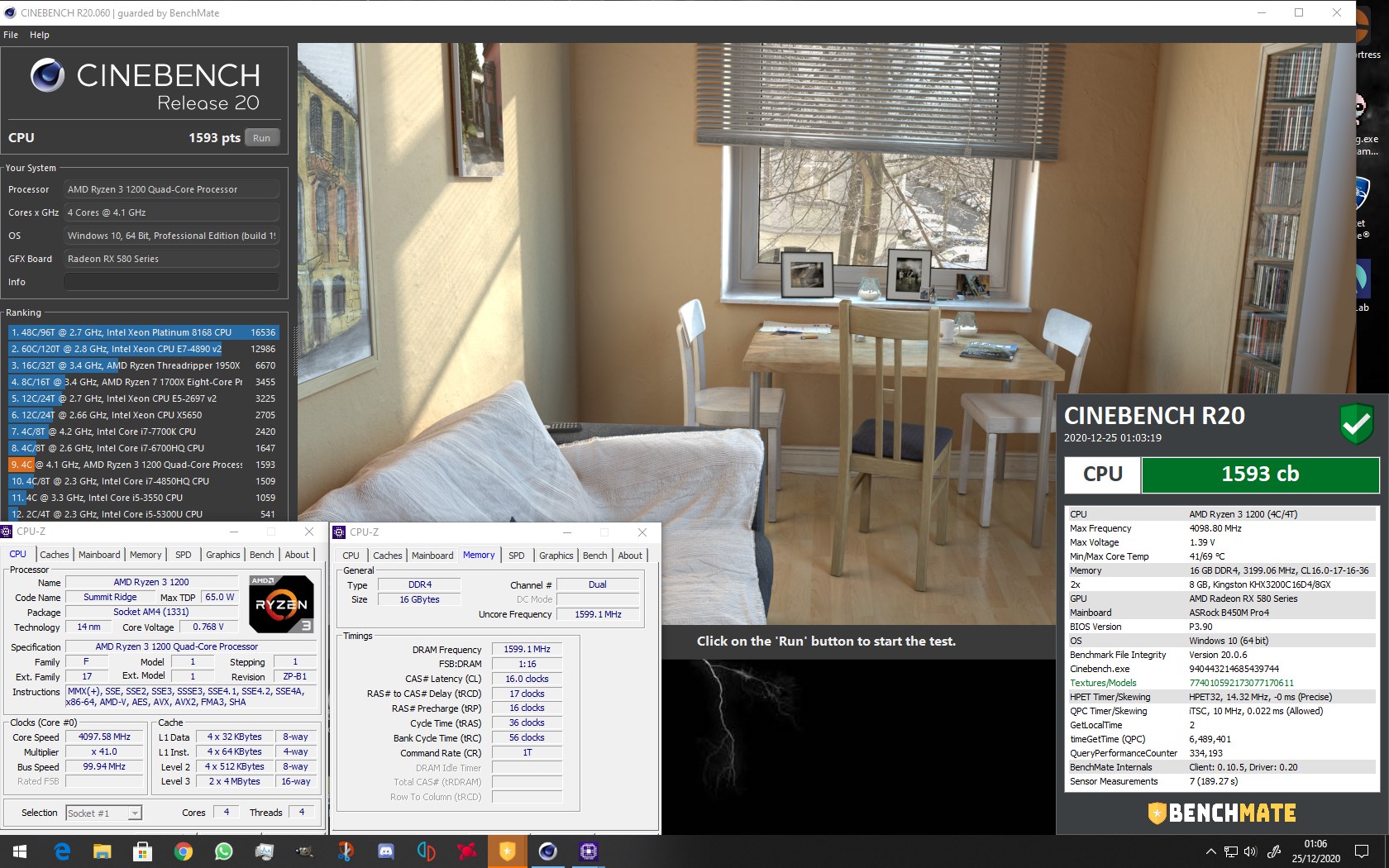Screen dimensions: 1389x868
Task: Click the Multiplier x 41.0 value
Action: coord(104,751)
